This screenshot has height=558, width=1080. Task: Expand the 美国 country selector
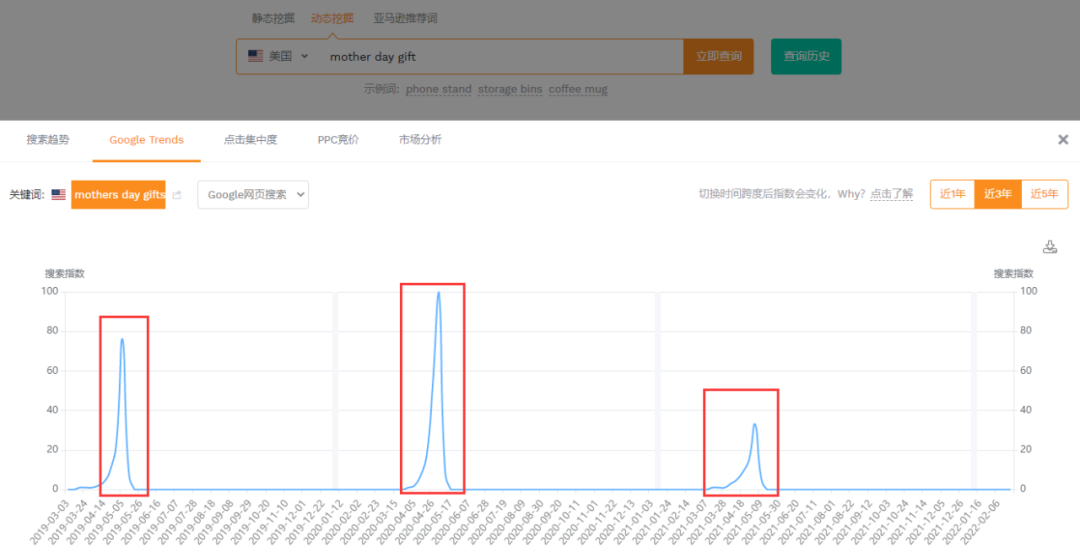pos(278,57)
